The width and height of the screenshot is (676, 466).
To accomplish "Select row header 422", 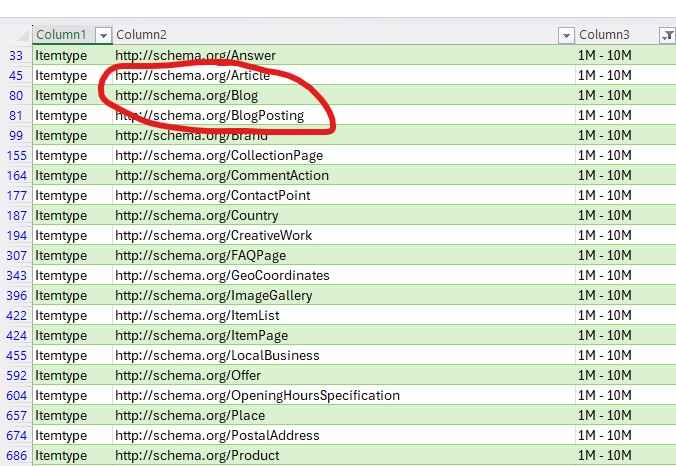I will point(16,315).
